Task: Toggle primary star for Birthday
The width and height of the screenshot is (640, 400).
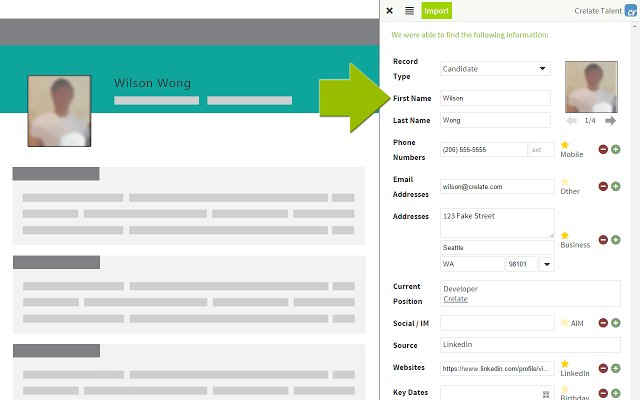Action: pyautogui.click(x=565, y=389)
